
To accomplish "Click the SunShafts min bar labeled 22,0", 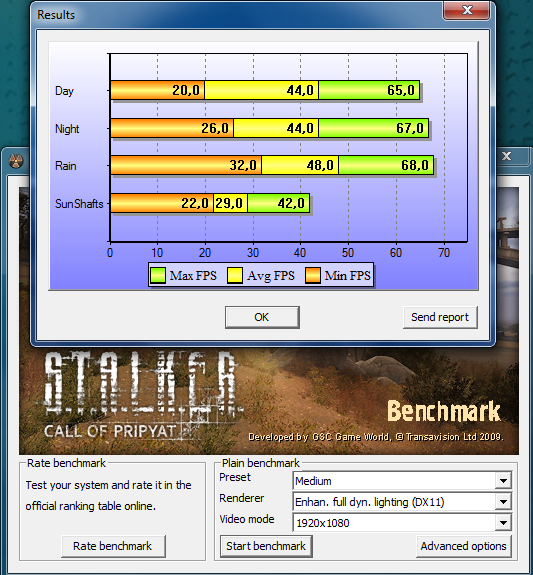I will click(162, 203).
